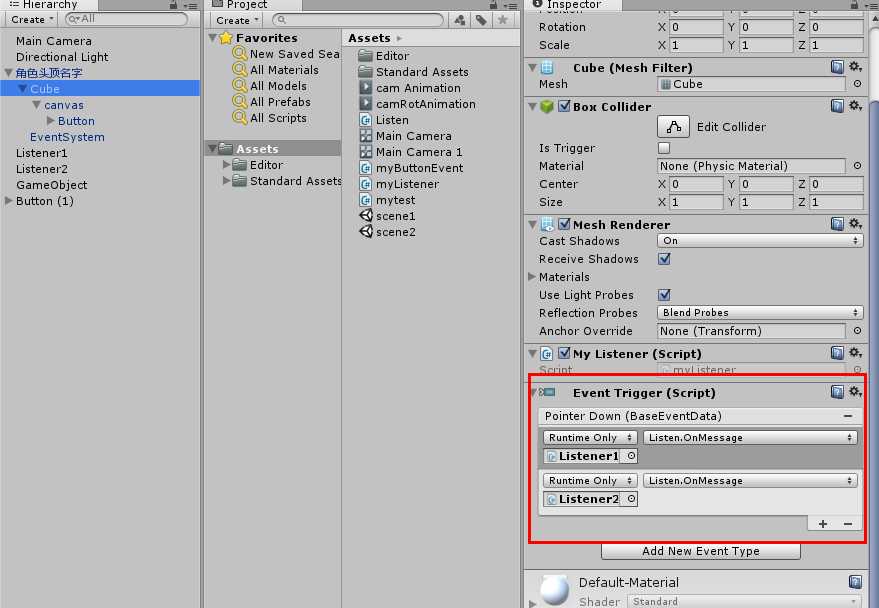The image size is (879, 608).
Task: Click search by label tag icon
Action: [x=481, y=20]
